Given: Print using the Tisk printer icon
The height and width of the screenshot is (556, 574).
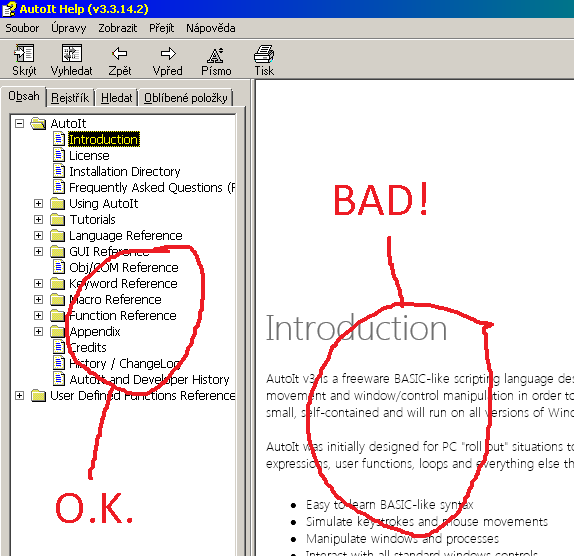Looking at the screenshot, I should click(264, 54).
